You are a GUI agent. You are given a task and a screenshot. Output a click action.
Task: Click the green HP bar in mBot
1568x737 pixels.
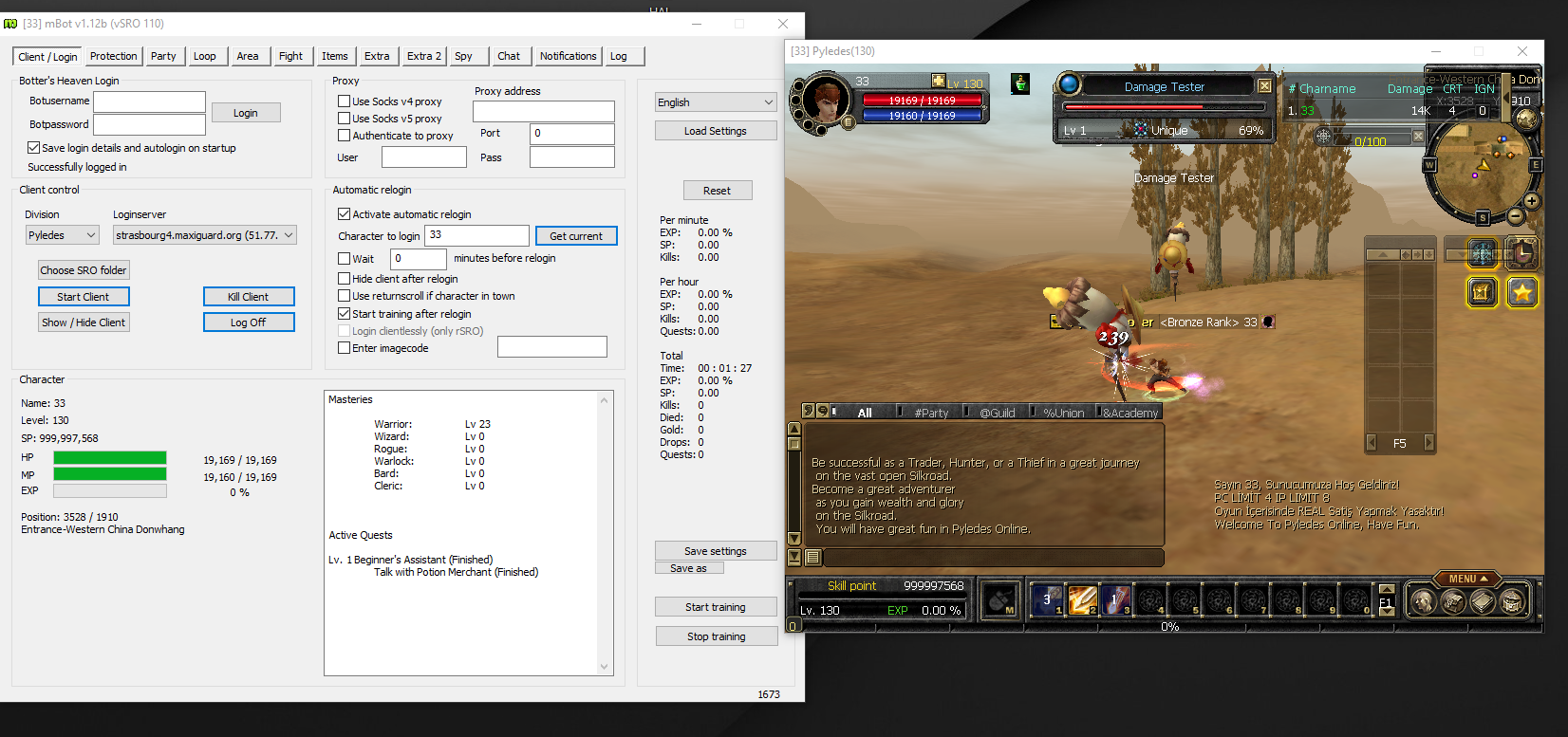110,458
